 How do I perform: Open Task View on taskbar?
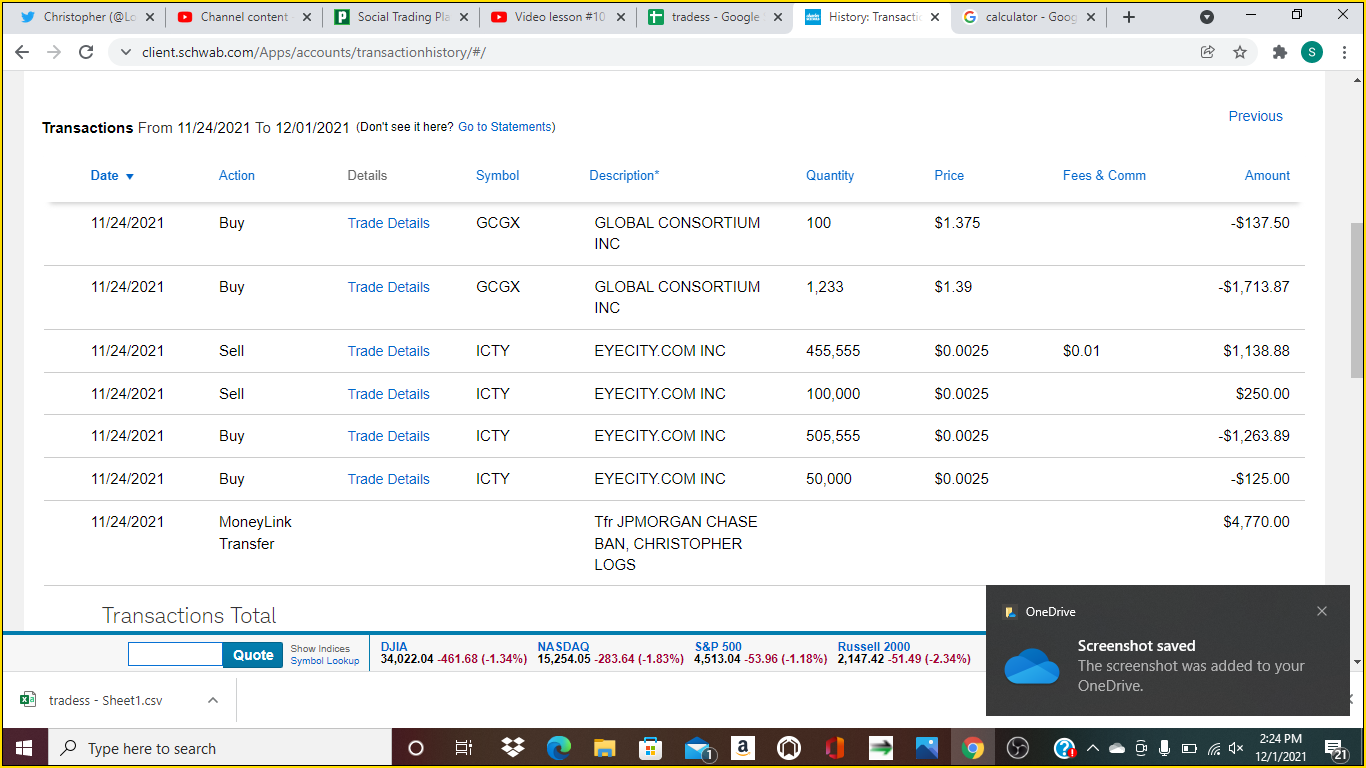(463, 748)
